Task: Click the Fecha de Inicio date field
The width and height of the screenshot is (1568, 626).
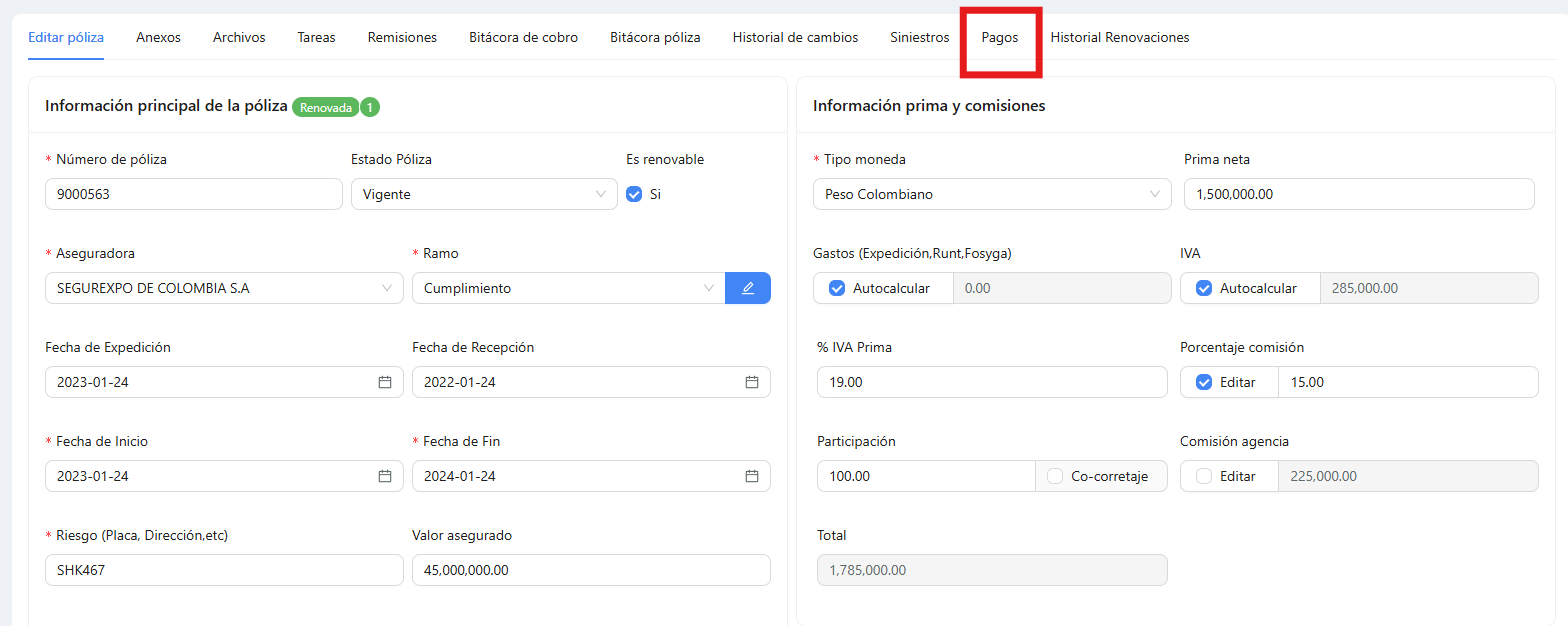Action: tap(224, 476)
